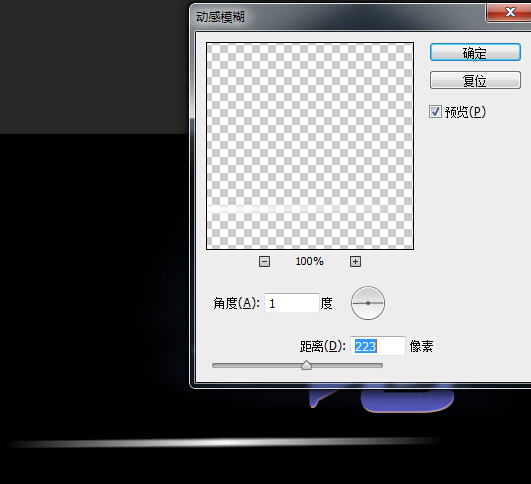Click the white light streak on canvas

[222, 443]
